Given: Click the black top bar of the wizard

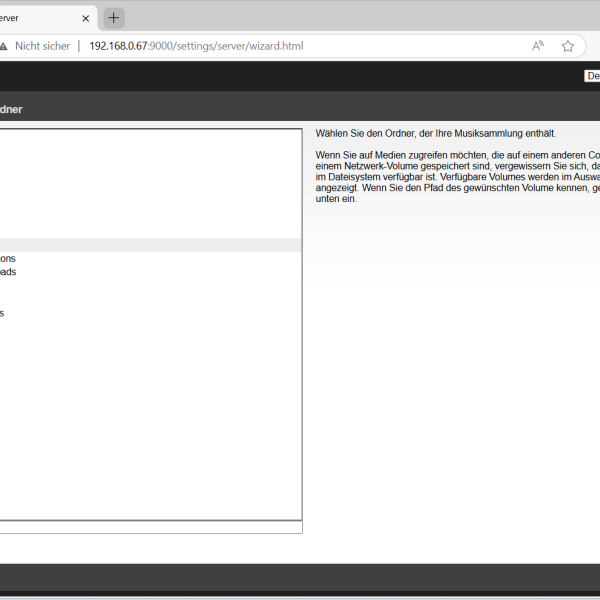Looking at the screenshot, I should pyautogui.click(x=291, y=76).
